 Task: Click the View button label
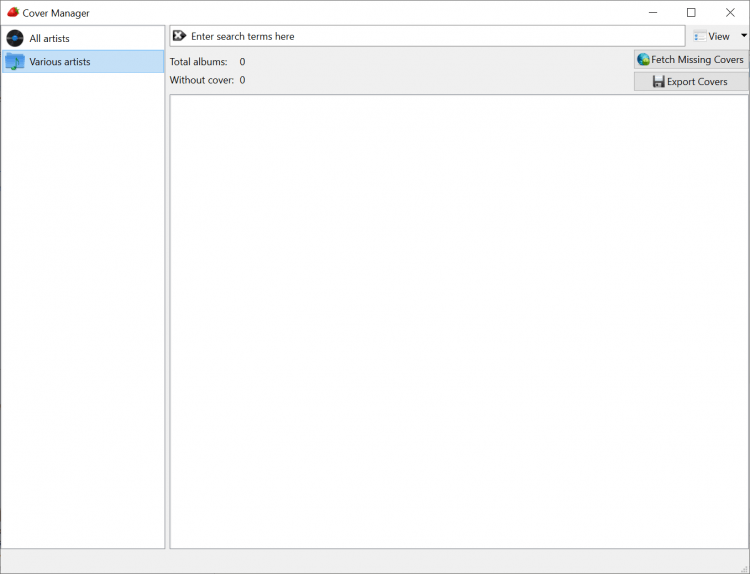(x=719, y=36)
